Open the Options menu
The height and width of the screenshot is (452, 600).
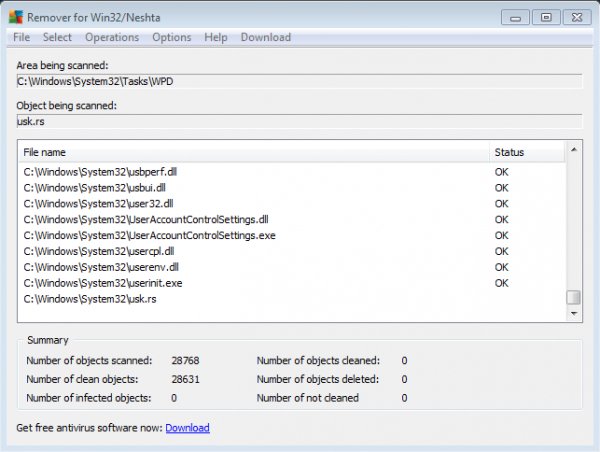pos(172,37)
